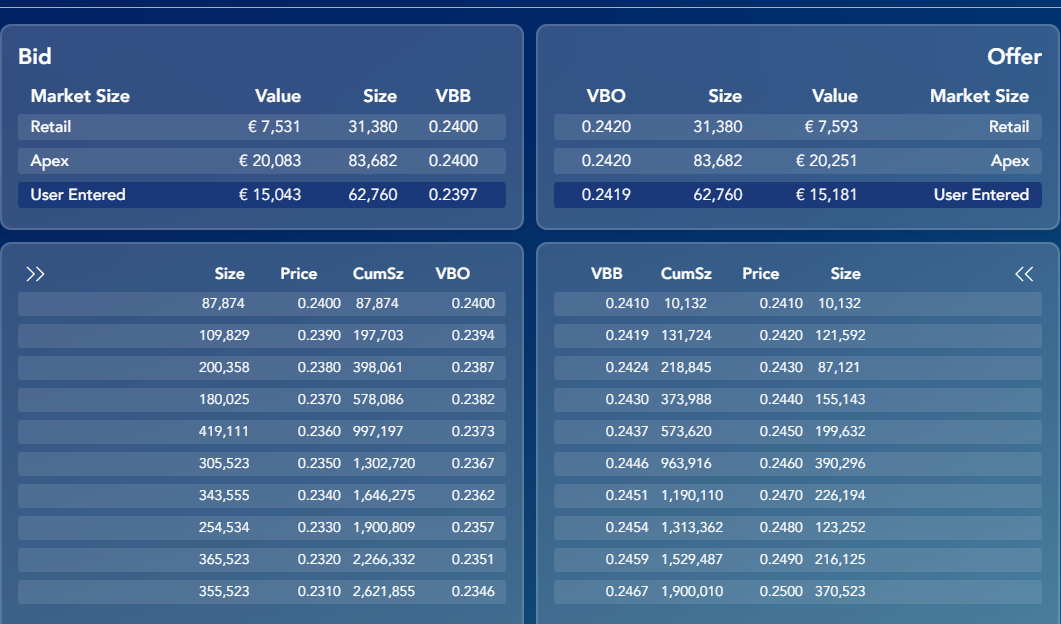Select offer depth row priced 0.2410
The width and height of the screenshot is (1061, 624).
[798, 304]
